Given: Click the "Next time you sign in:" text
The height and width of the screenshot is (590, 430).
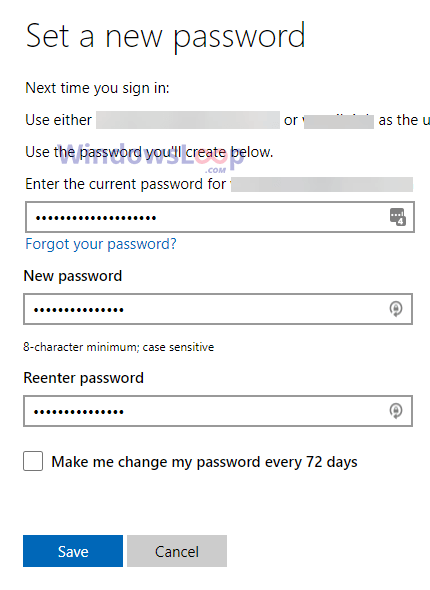Looking at the screenshot, I should 97,88.
